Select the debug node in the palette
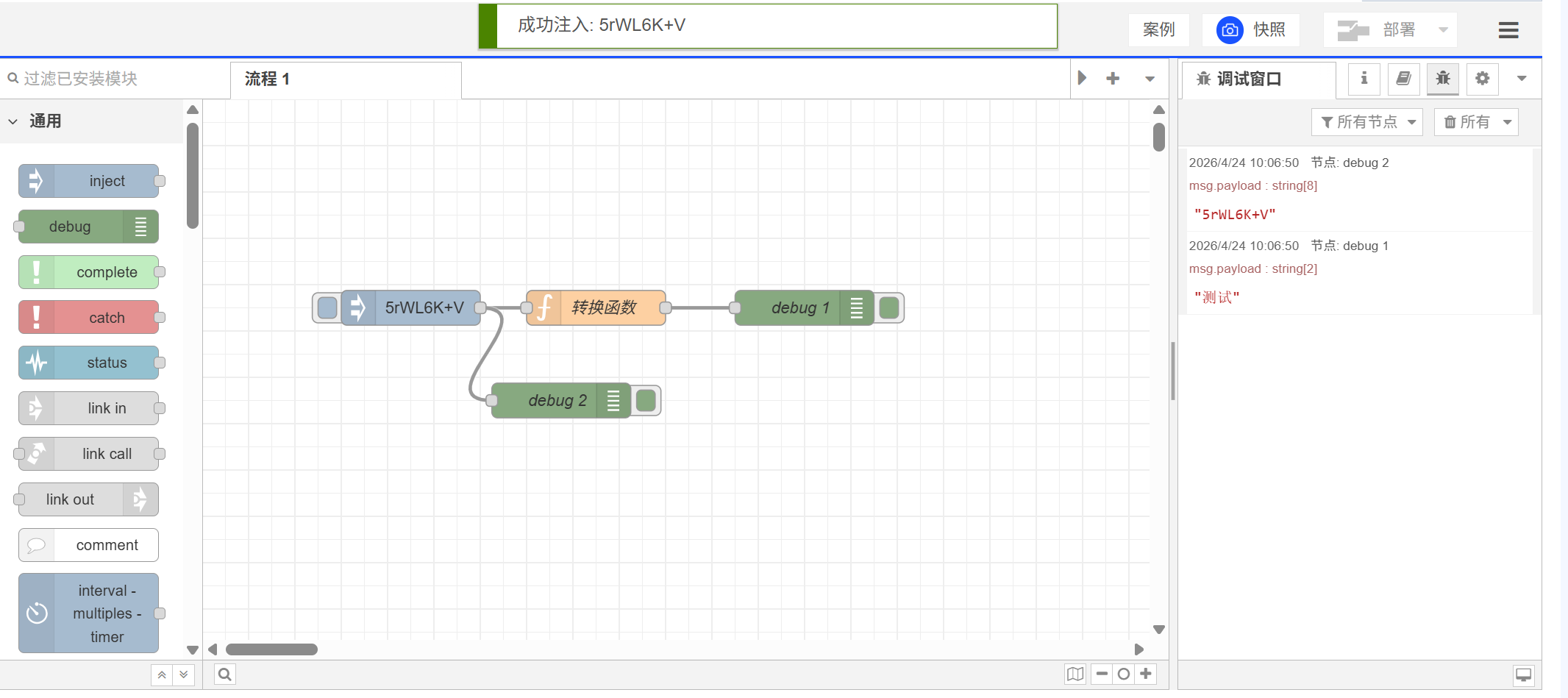 pos(88,227)
